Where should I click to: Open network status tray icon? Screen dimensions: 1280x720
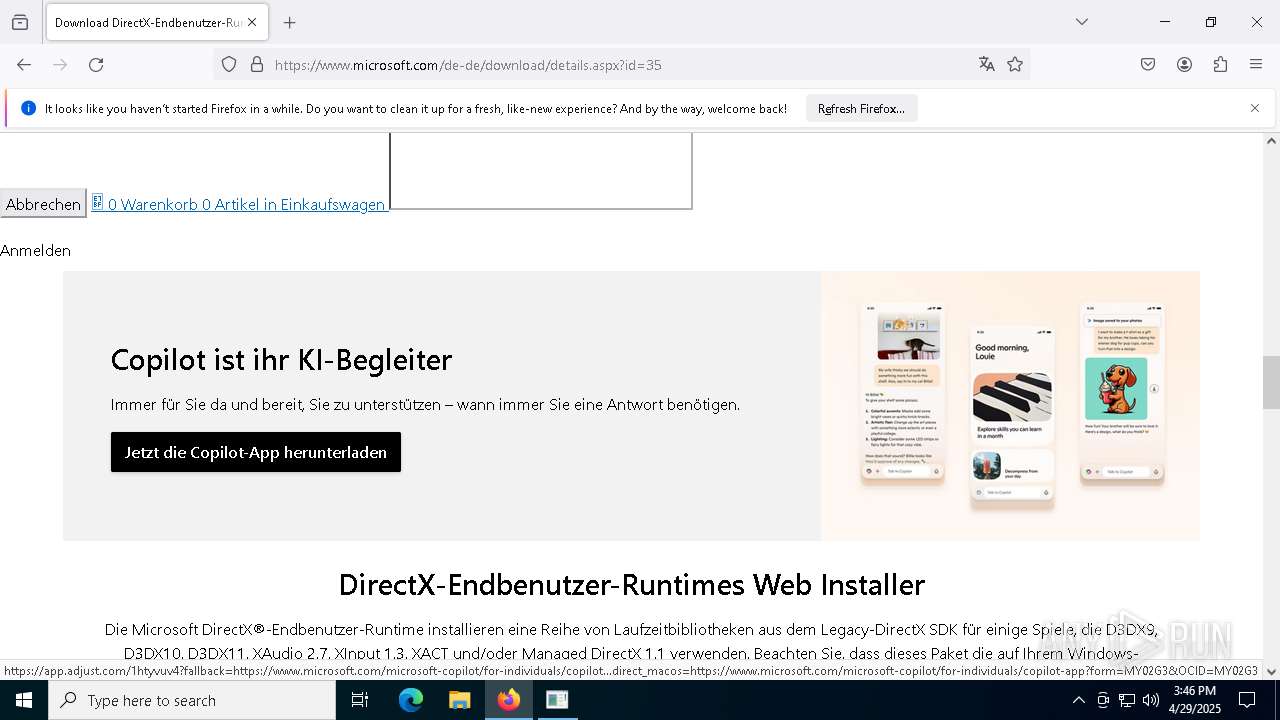pos(1127,700)
